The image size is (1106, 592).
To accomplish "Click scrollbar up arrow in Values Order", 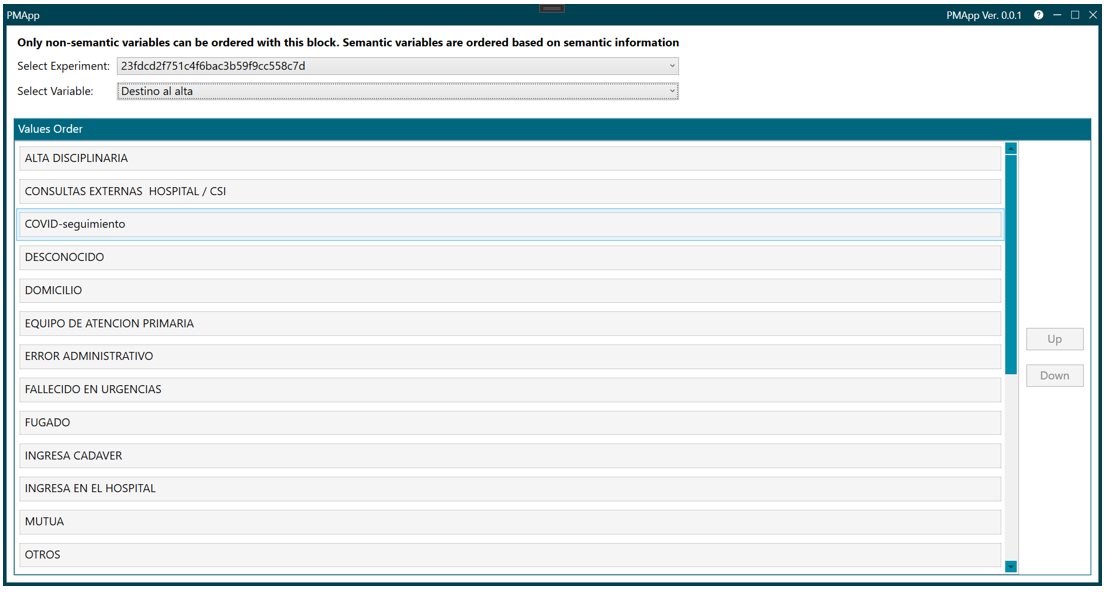I will click(1011, 149).
